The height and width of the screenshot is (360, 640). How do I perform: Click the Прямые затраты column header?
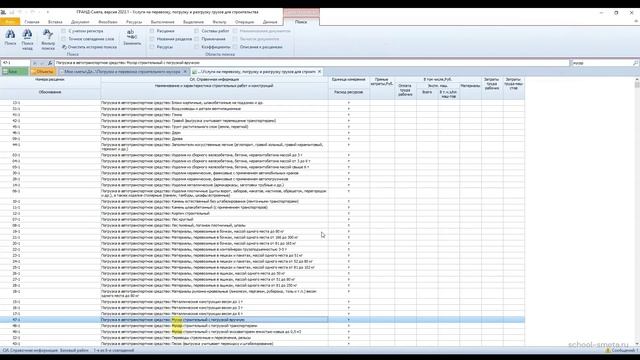click(x=382, y=82)
